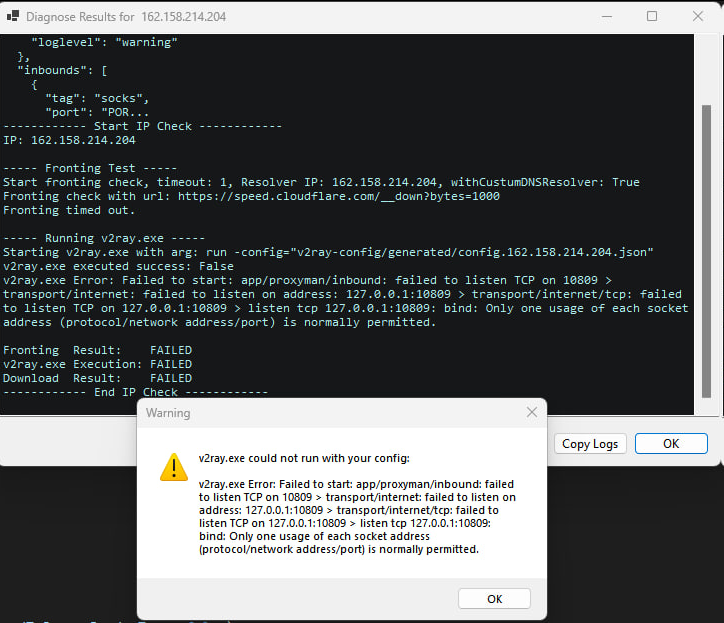Click 'v2ray.exe executed success: False' line

pos(118,266)
